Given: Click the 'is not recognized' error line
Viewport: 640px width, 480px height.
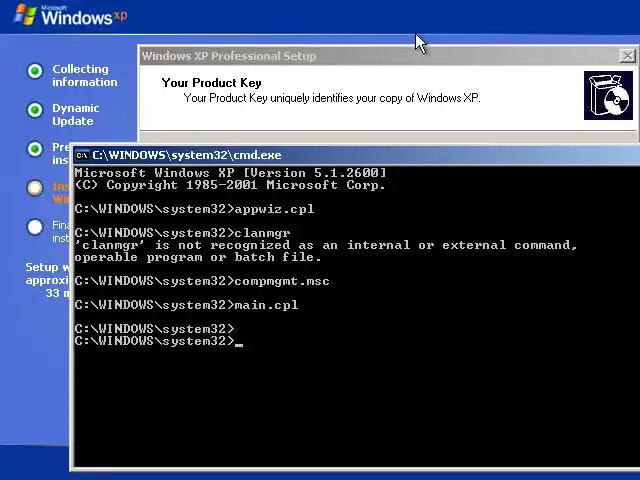Looking at the screenshot, I should [x=326, y=245].
